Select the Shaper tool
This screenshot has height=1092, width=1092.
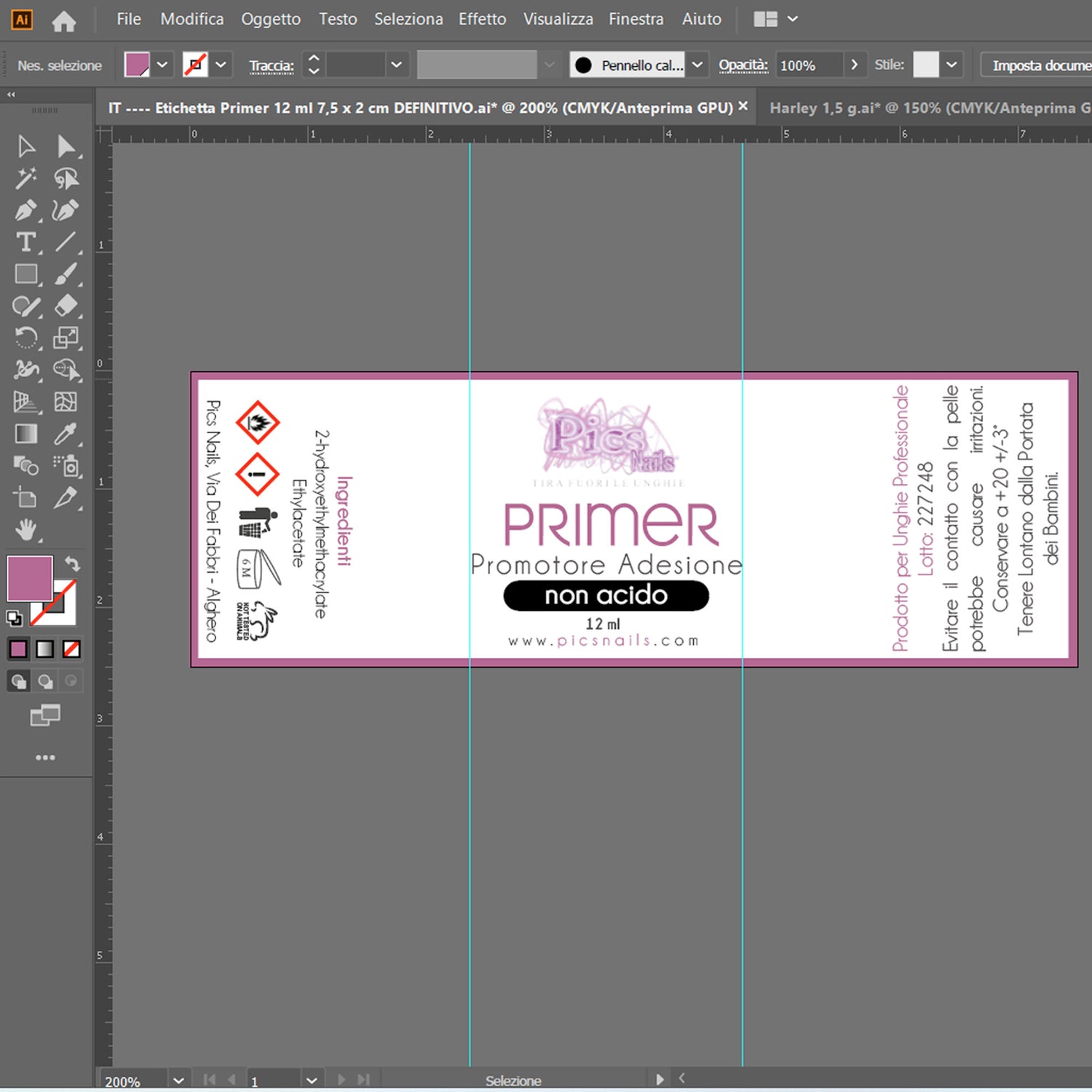26,306
